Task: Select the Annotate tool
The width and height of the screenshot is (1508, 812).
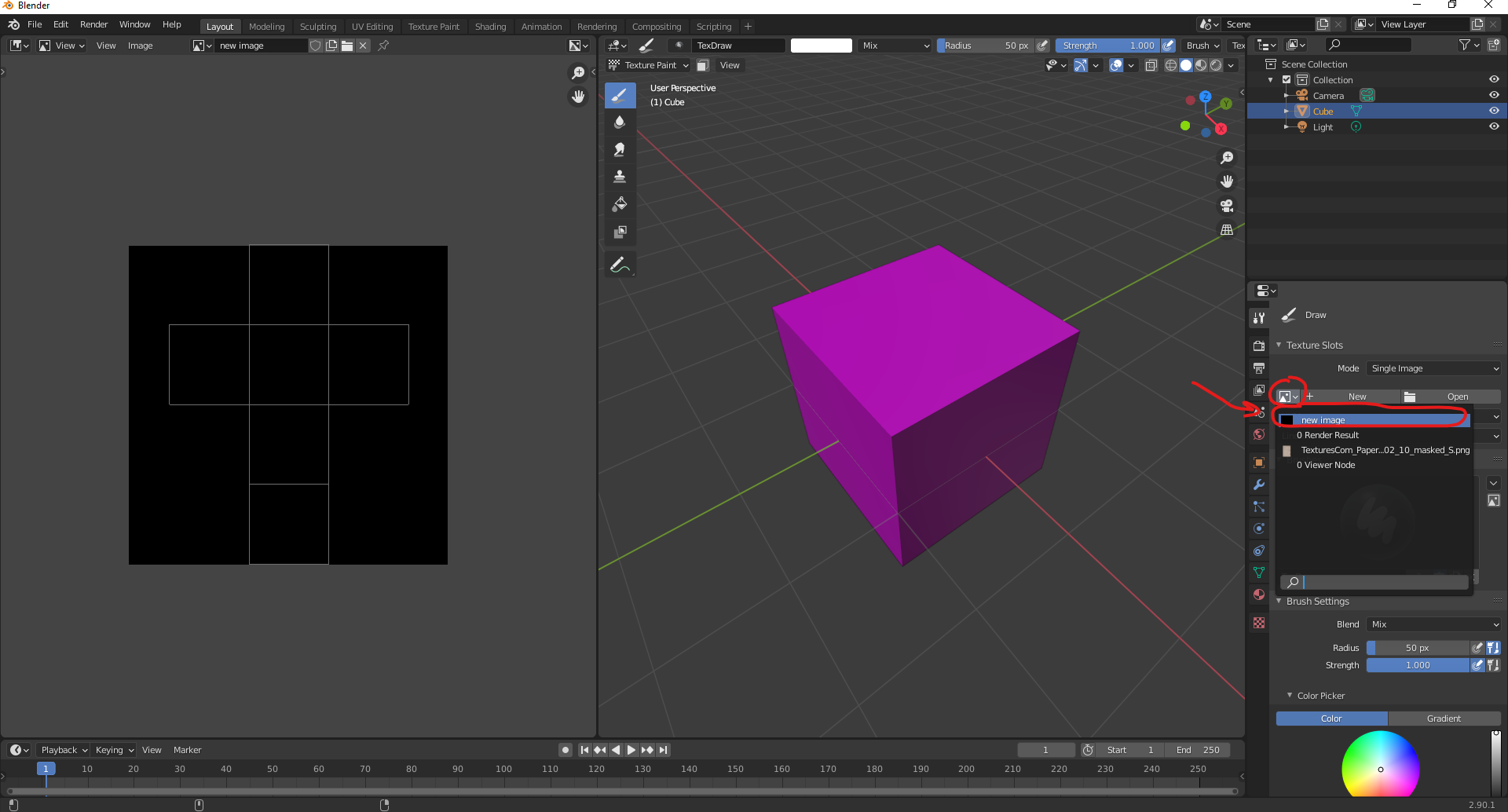Action: tap(620, 265)
